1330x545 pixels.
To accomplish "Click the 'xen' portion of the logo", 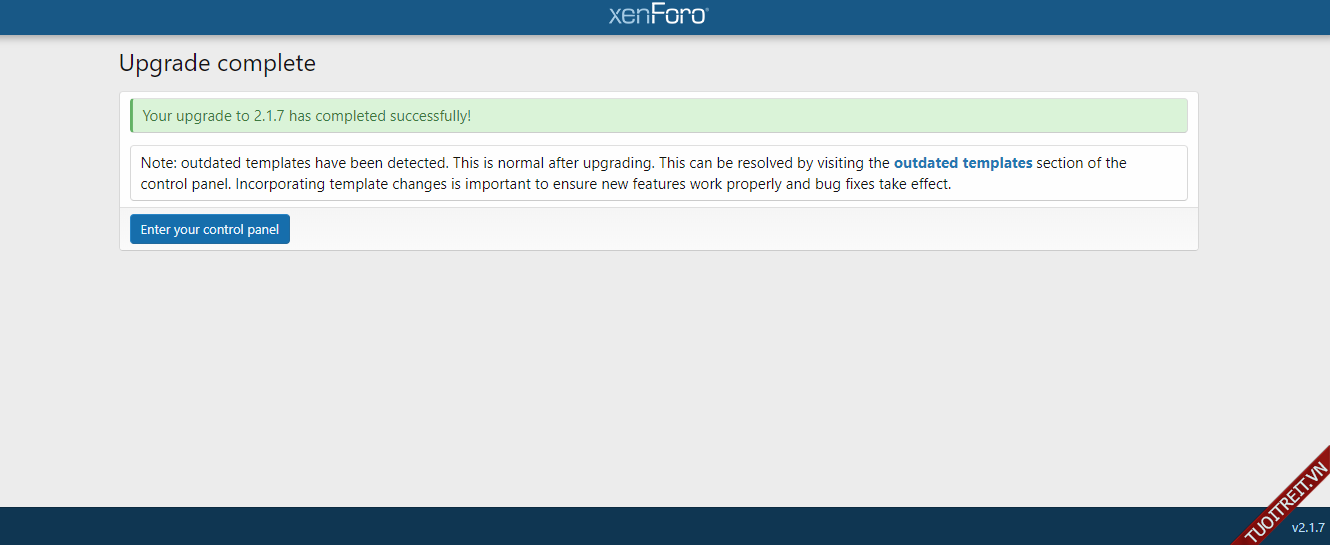I will [x=629, y=16].
